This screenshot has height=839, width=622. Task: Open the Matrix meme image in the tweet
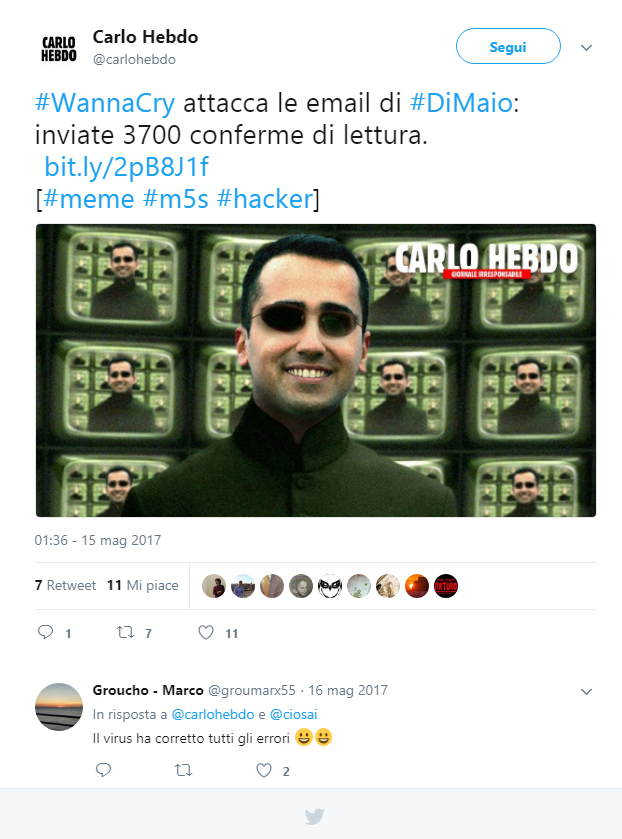click(x=316, y=370)
